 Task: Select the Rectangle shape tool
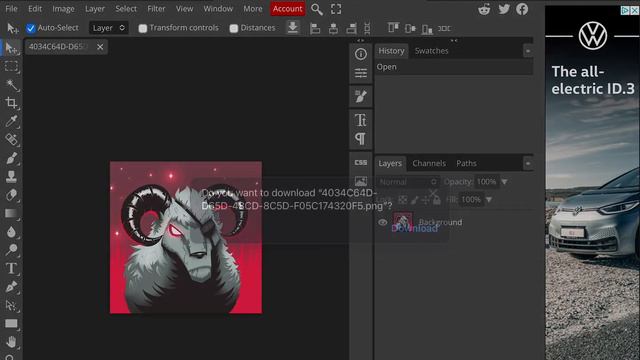tap(11, 324)
